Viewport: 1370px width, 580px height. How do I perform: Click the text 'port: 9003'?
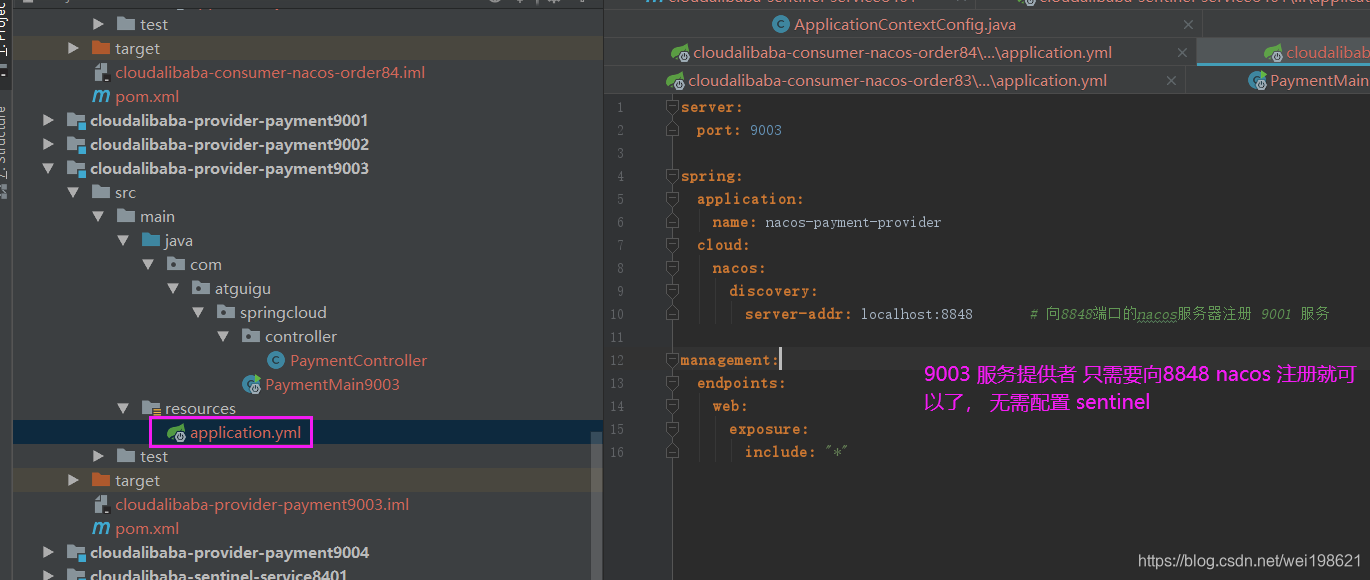point(739,130)
